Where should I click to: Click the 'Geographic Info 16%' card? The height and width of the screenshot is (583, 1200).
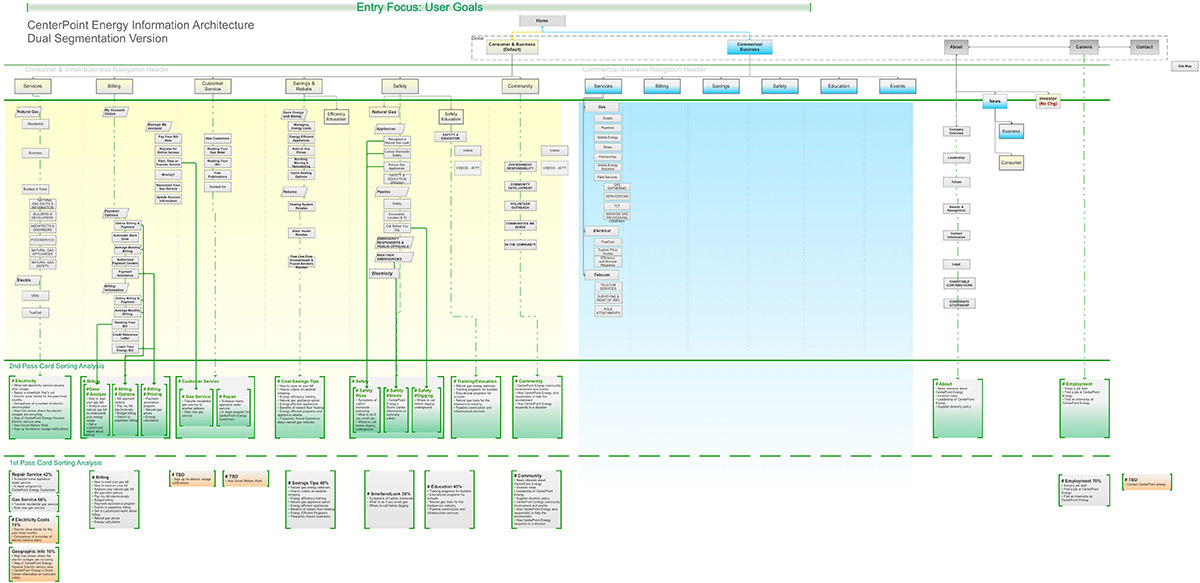pyautogui.click(x=33, y=563)
